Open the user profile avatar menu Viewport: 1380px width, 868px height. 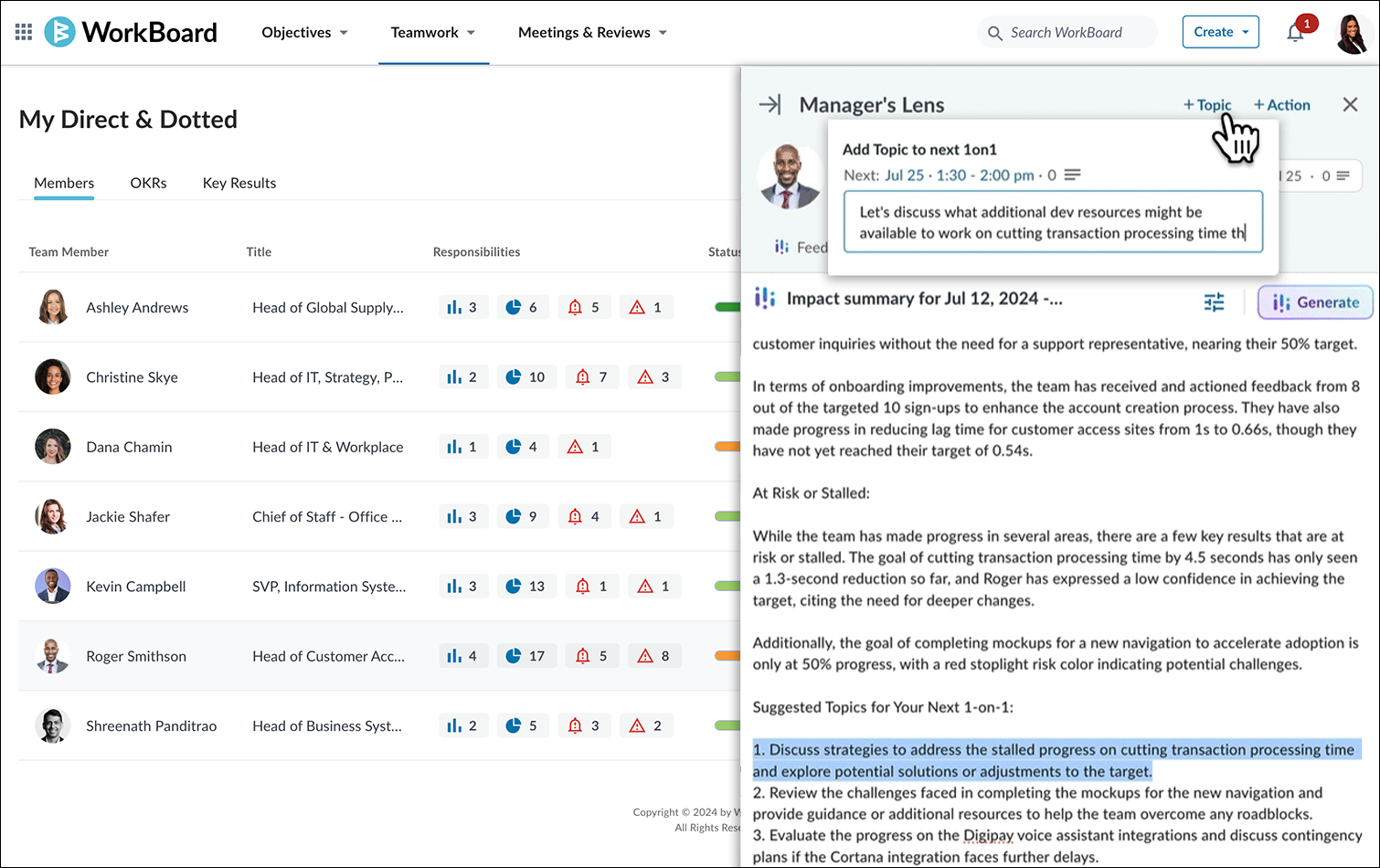click(x=1352, y=34)
